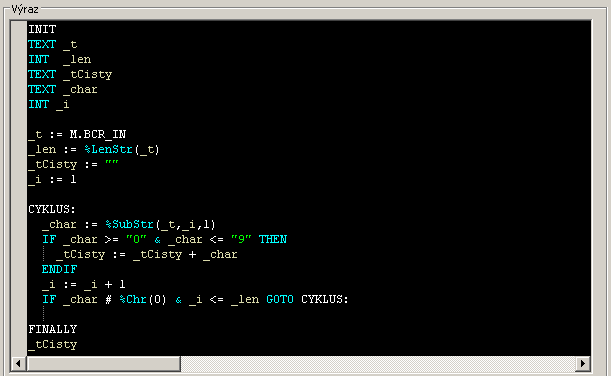The width and height of the screenshot is (611, 376).
Task: Place cursor on TEXT _t declaration
Action: click(53, 44)
